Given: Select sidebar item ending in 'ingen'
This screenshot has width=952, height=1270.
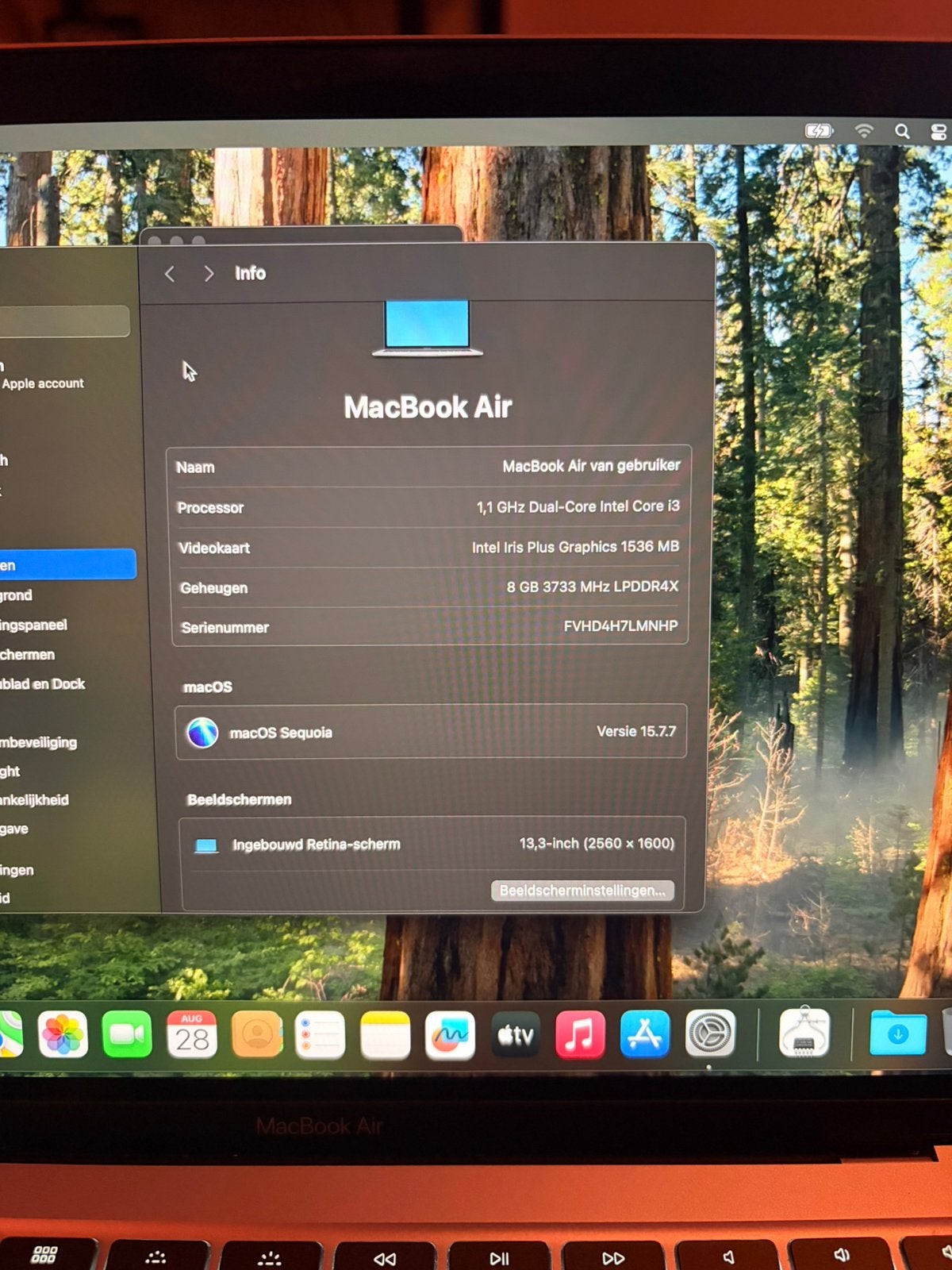Looking at the screenshot, I should point(17,871).
